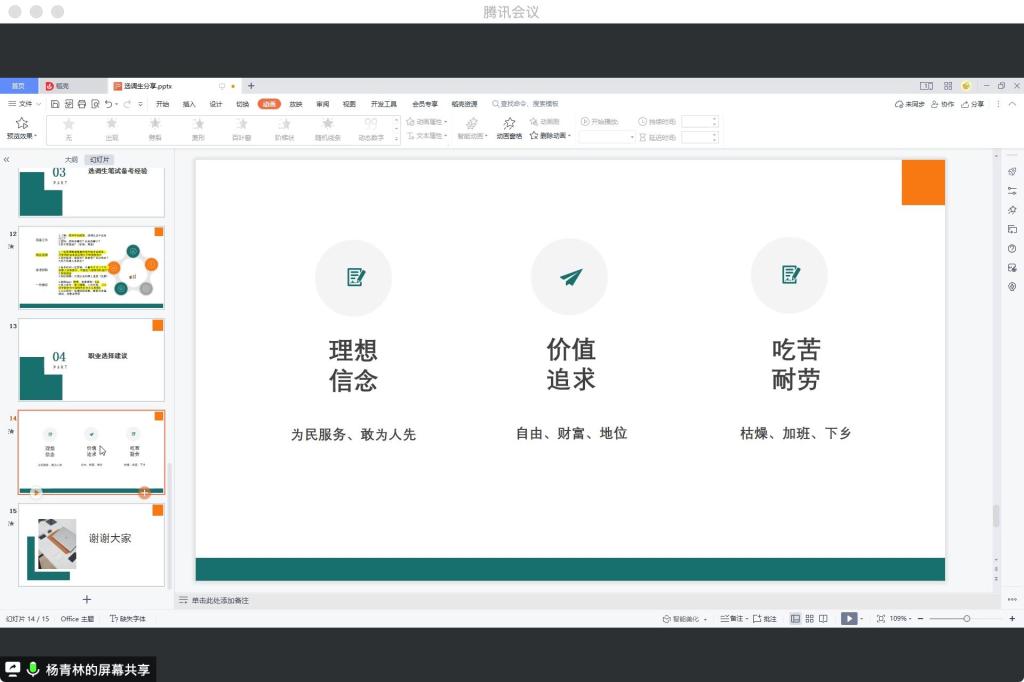
Task: Start slideshow from status bar play button
Action: pos(849,619)
